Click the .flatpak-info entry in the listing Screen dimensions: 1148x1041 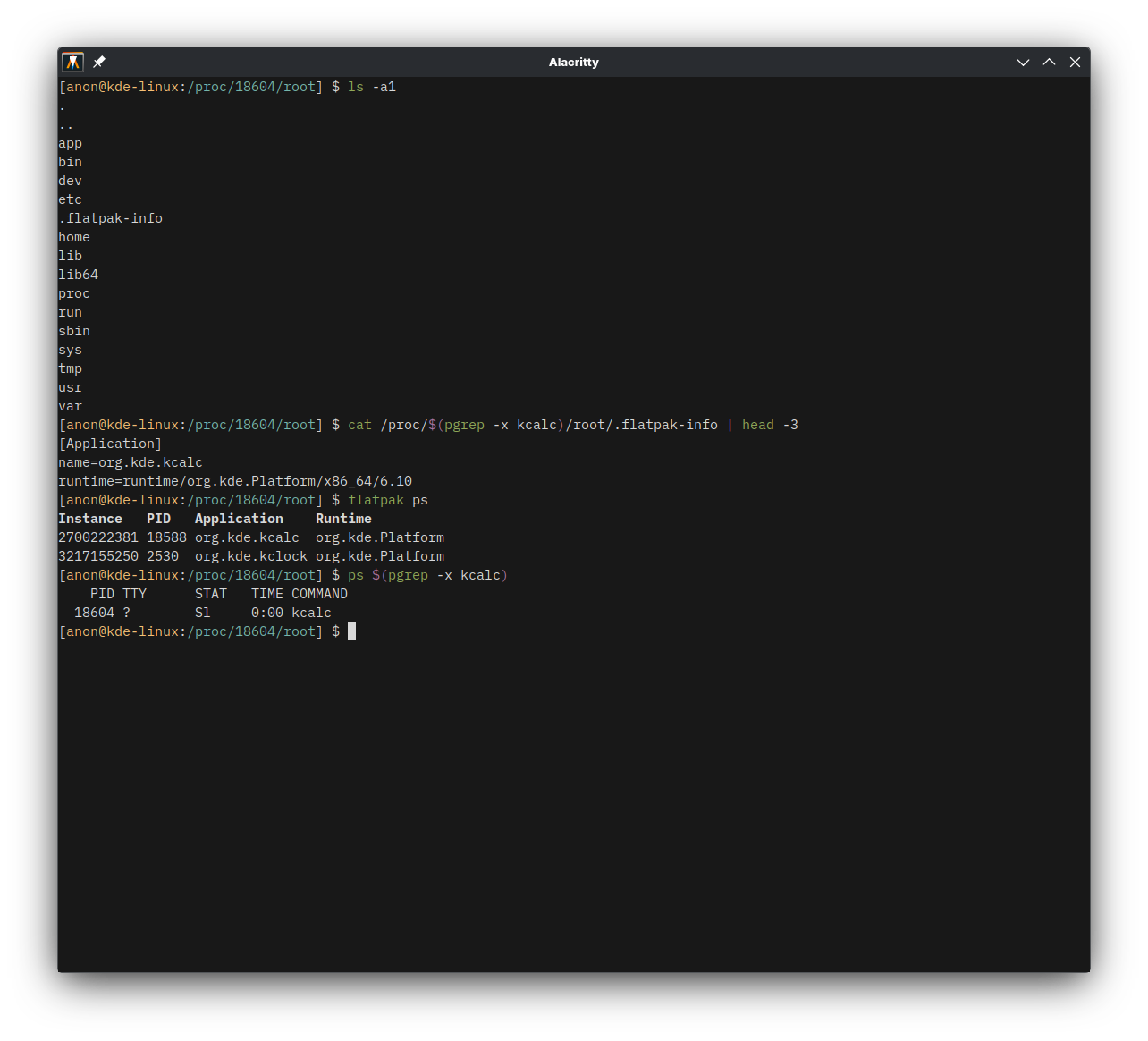(x=110, y=218)
